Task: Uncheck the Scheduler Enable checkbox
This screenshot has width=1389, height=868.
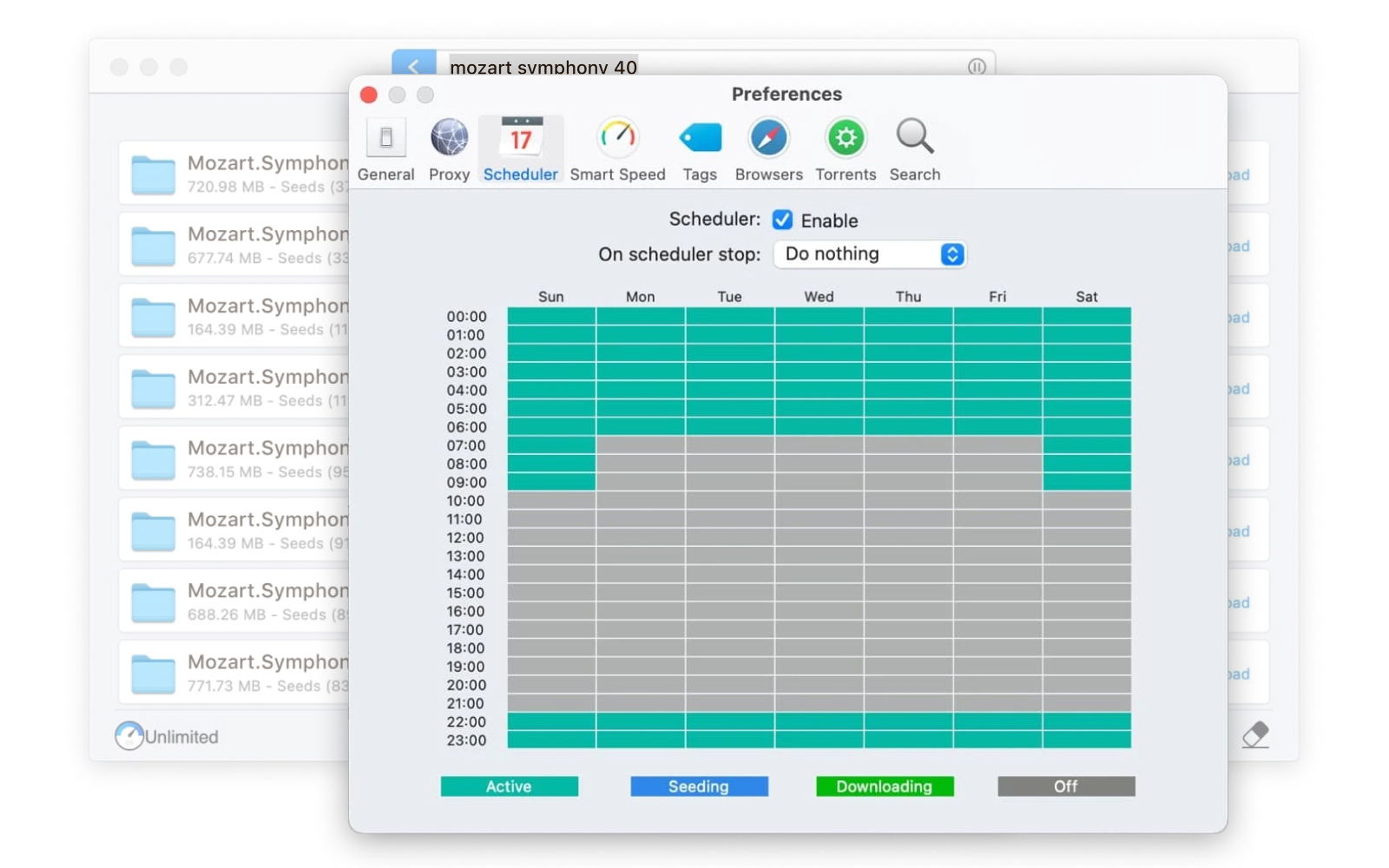Action: pyautogui.click(x=782, y=220)
